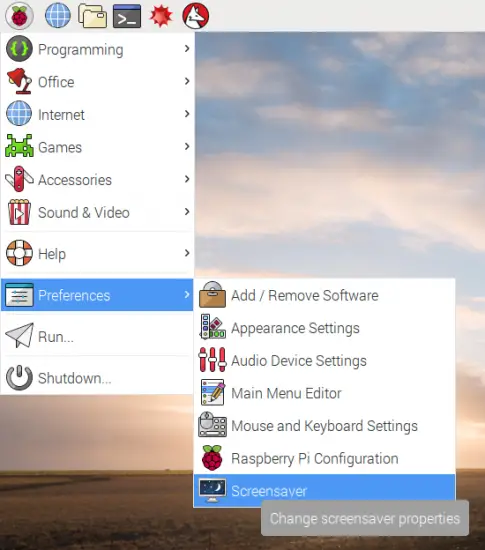Expand the Sound & Video submenu arrow
The width and height of the screenshot is (485, 550).
tap(187, 212)
